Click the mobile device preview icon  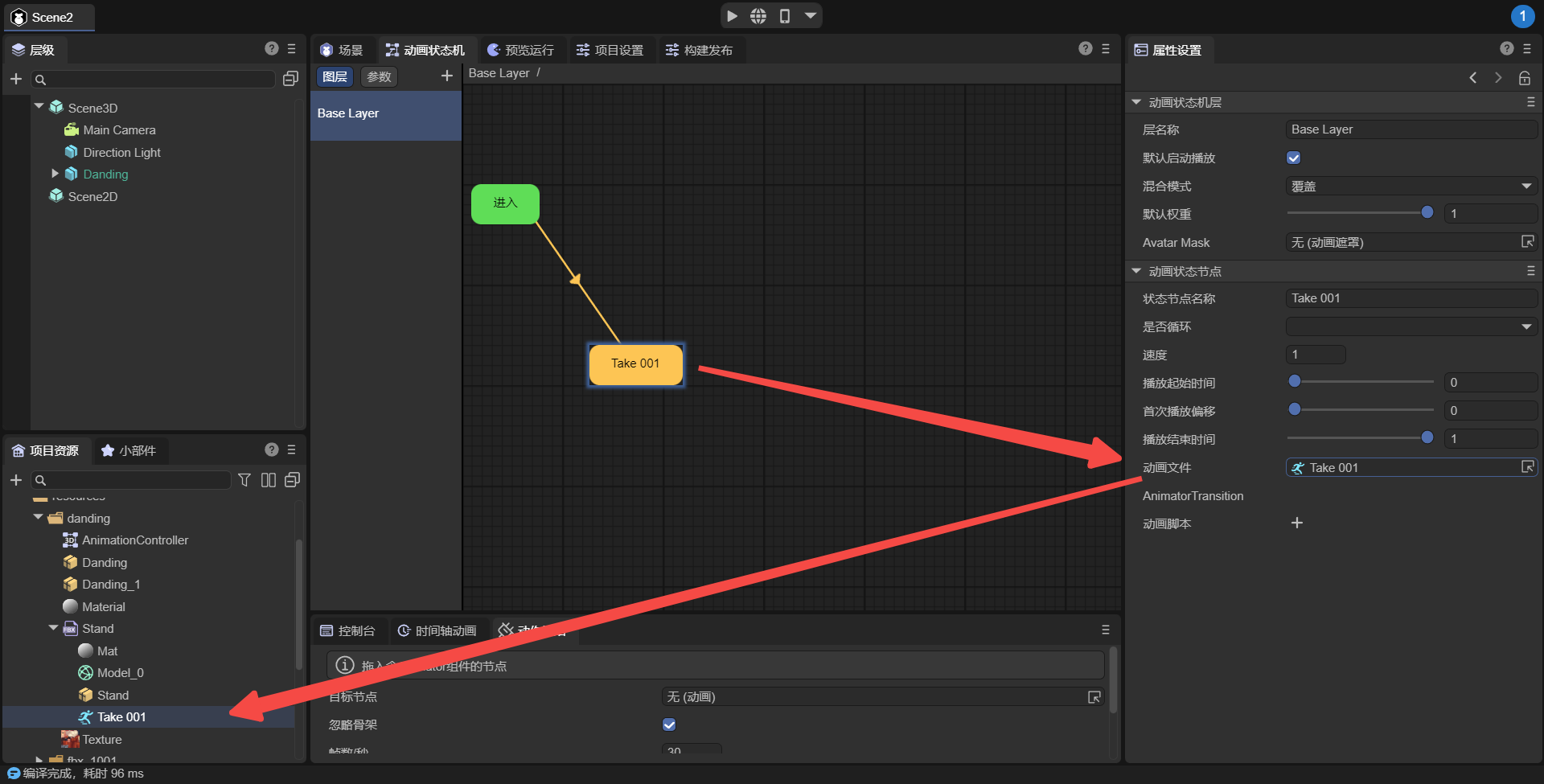[x=785, y=16]
